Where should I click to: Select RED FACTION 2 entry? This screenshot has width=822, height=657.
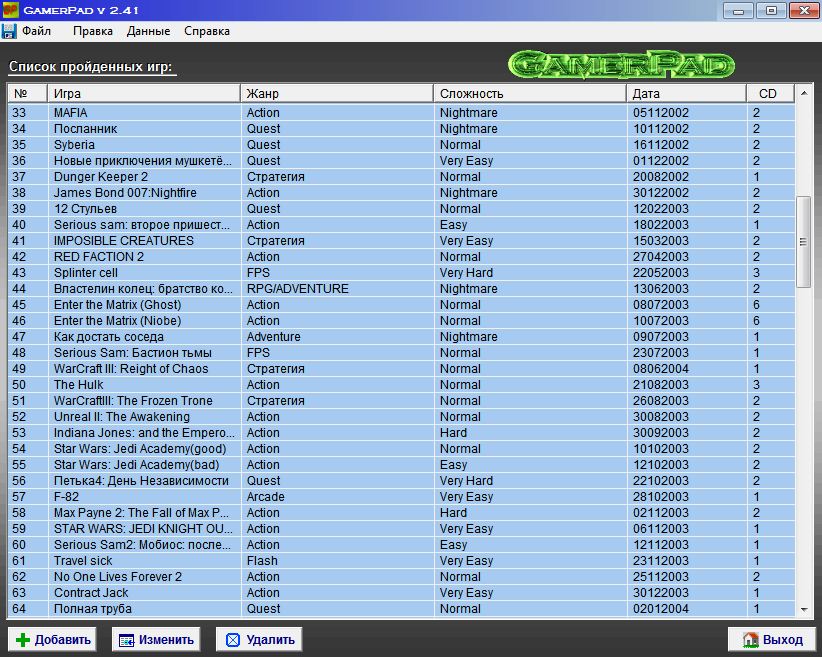pyautogui.click(x=402, y=256)
